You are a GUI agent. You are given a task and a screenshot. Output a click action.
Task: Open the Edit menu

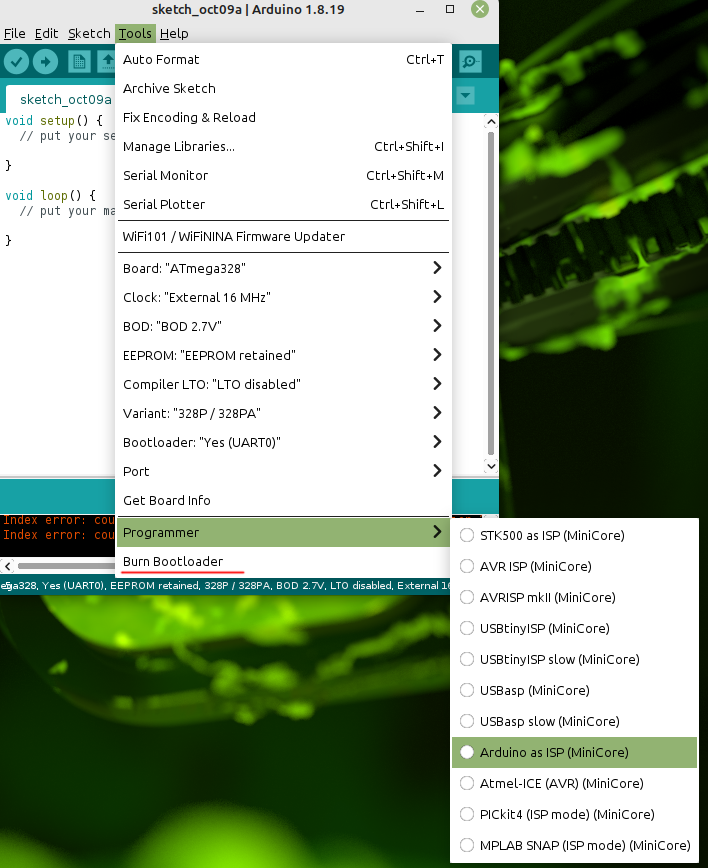pos(46,33)
